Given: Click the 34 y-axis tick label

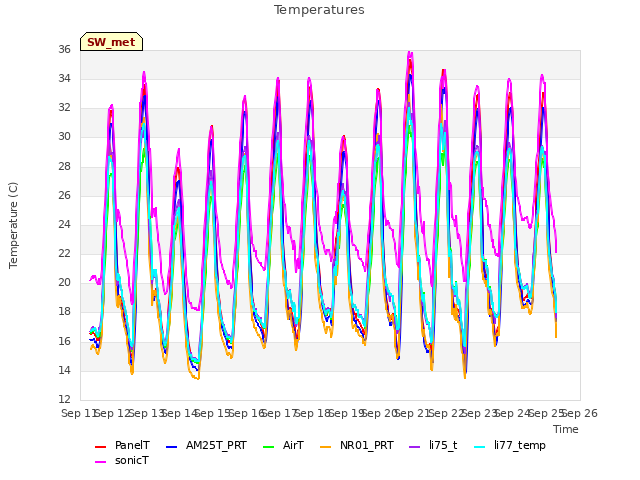Looking at the screenshot, I should (64, 78).
